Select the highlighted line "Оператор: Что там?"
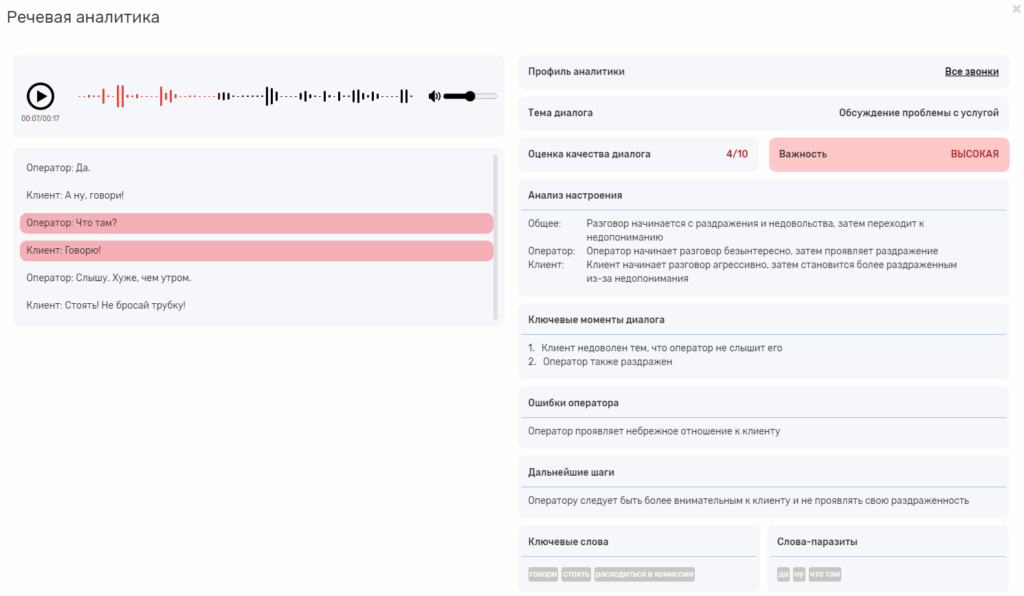This screenshot has width=1024, height=596. [256, 223]
